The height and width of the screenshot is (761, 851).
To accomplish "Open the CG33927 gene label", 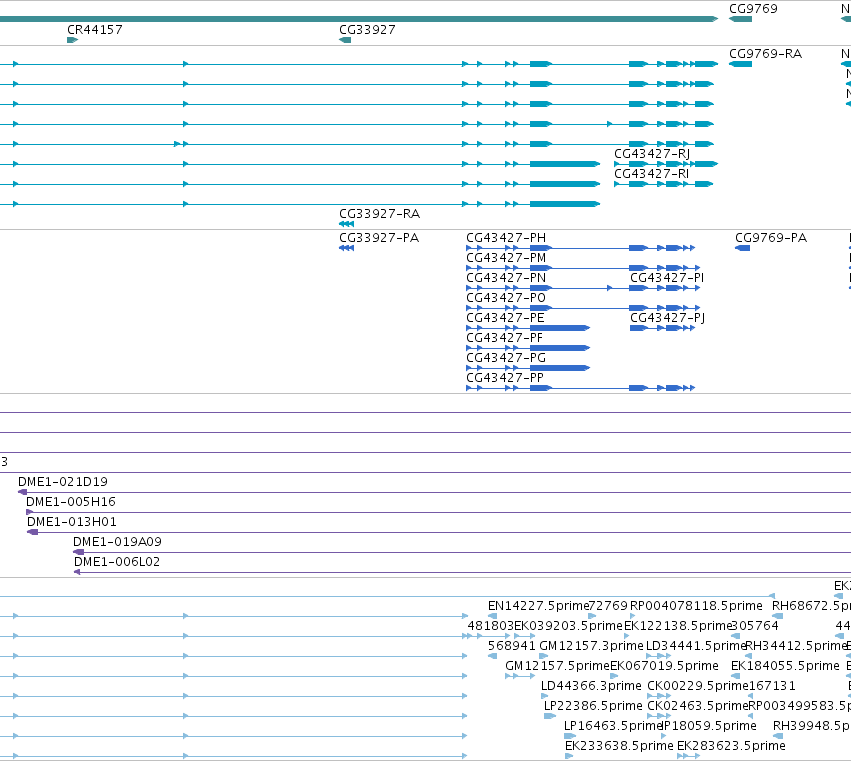I will 367,30.
